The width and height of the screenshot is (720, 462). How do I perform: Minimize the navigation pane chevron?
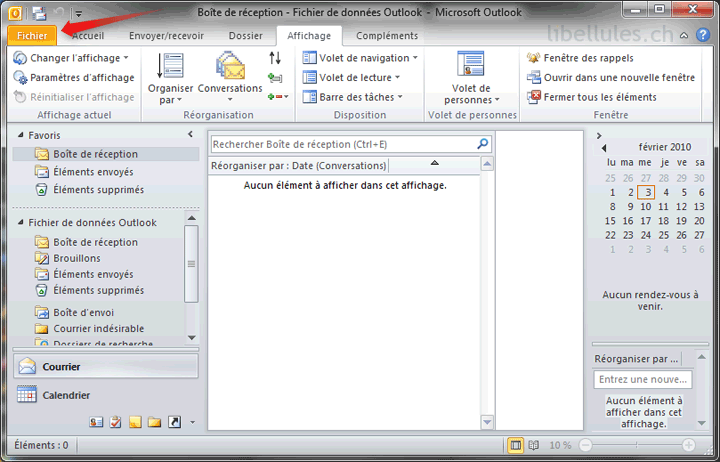tap(191, 134)
